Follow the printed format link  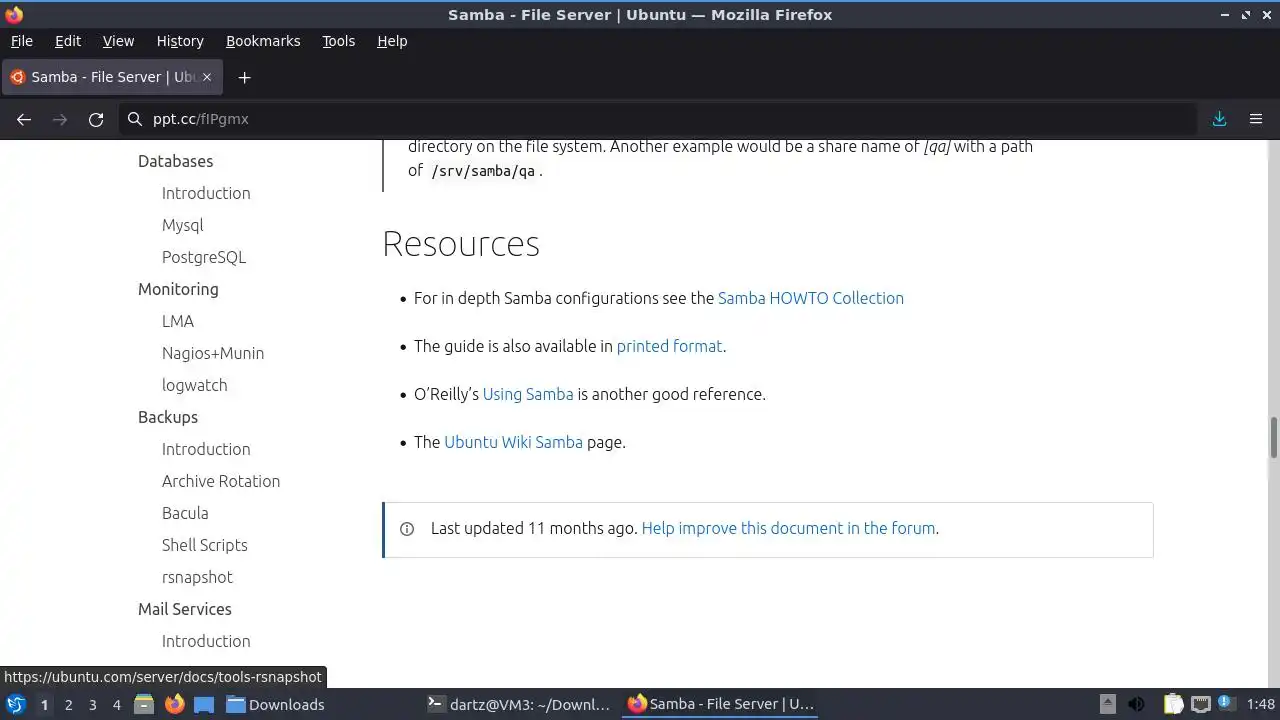click(x=669, y=346)
